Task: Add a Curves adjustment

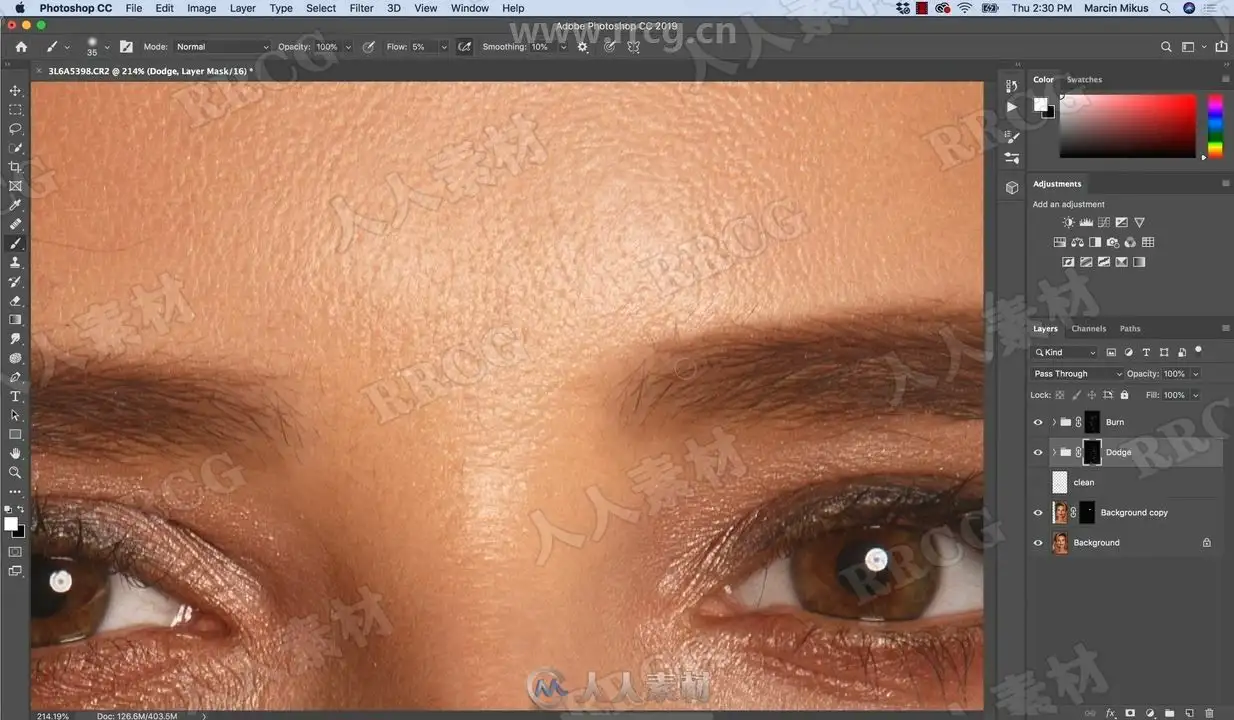Action: tap(1104, 222)
